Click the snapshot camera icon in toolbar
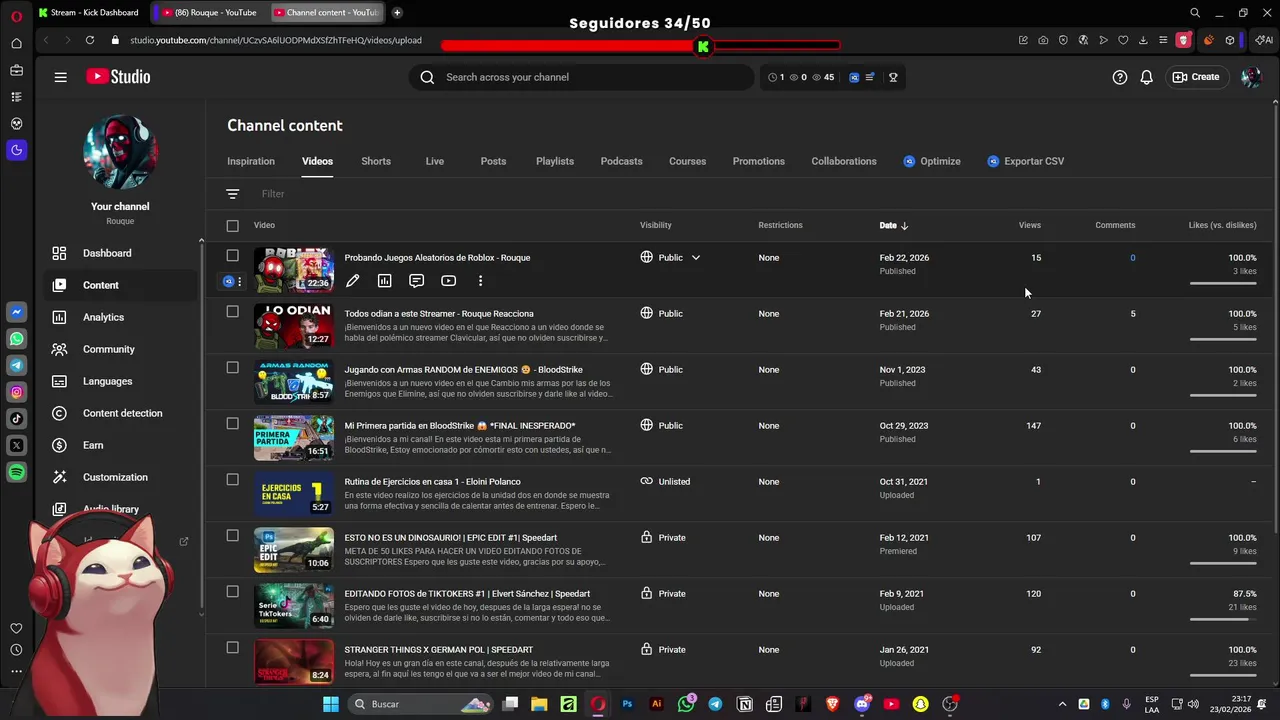 1043,40
